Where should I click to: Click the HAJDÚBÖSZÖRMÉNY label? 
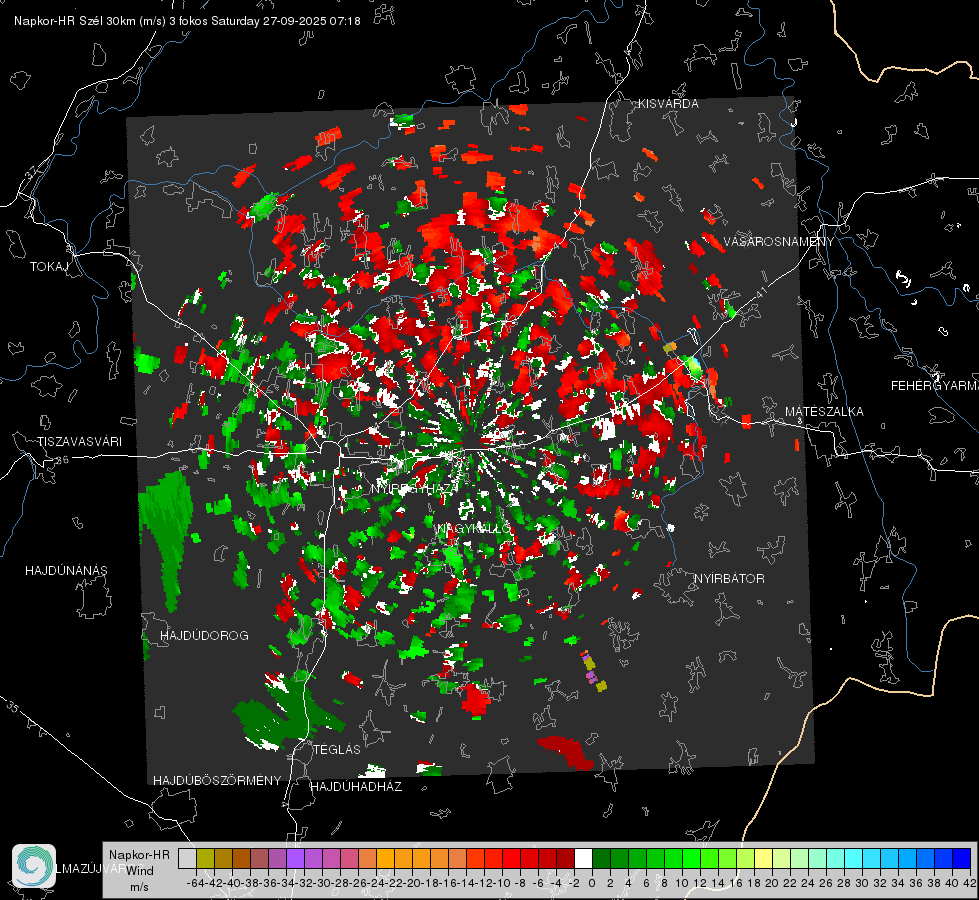click(217, 780)
